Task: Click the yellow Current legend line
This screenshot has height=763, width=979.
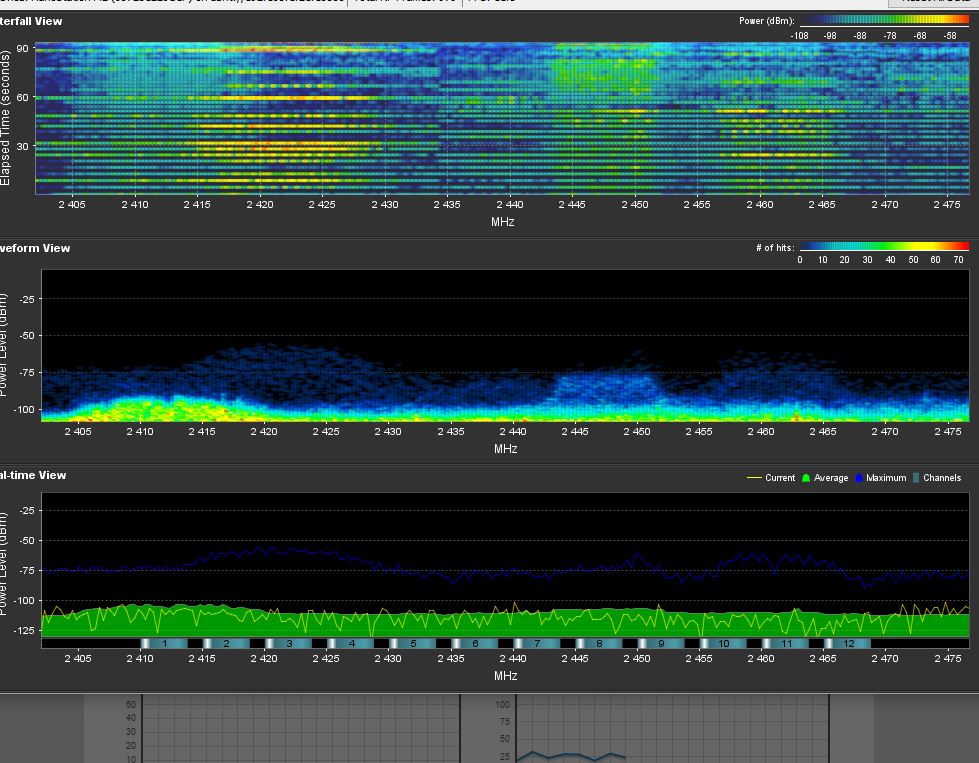Action: coord(754,478)
